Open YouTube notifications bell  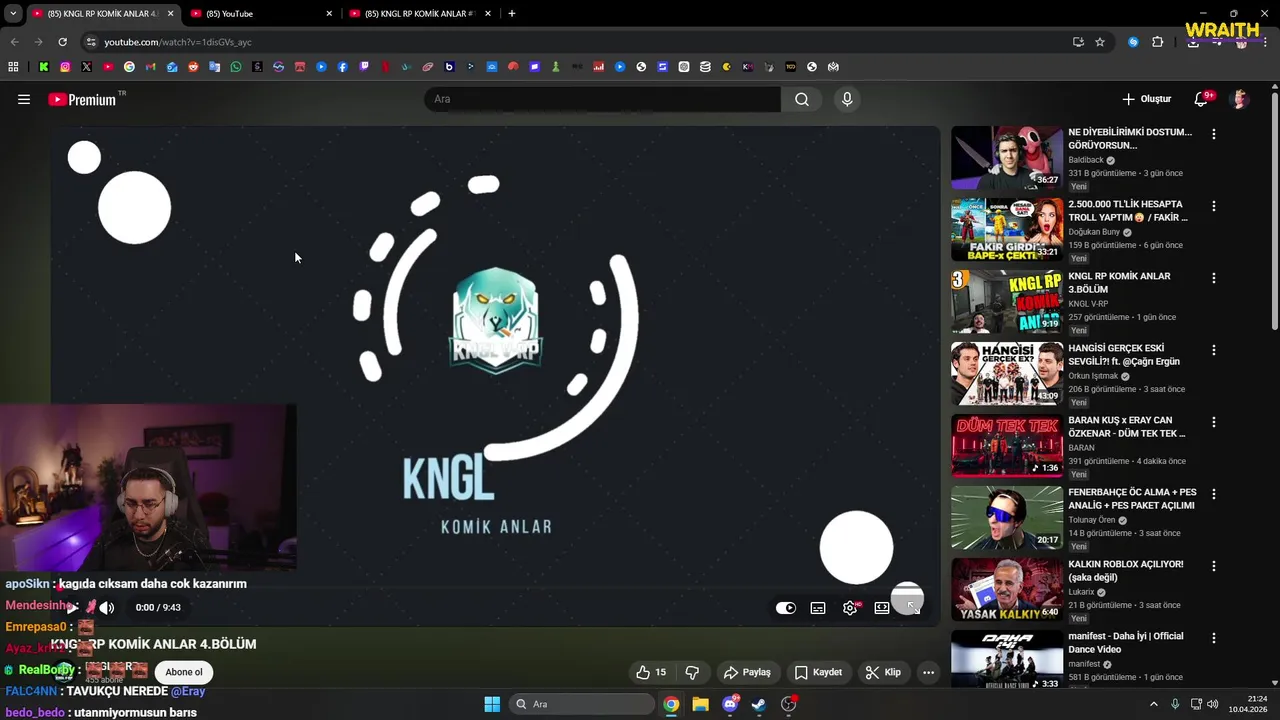[1201, 99]
